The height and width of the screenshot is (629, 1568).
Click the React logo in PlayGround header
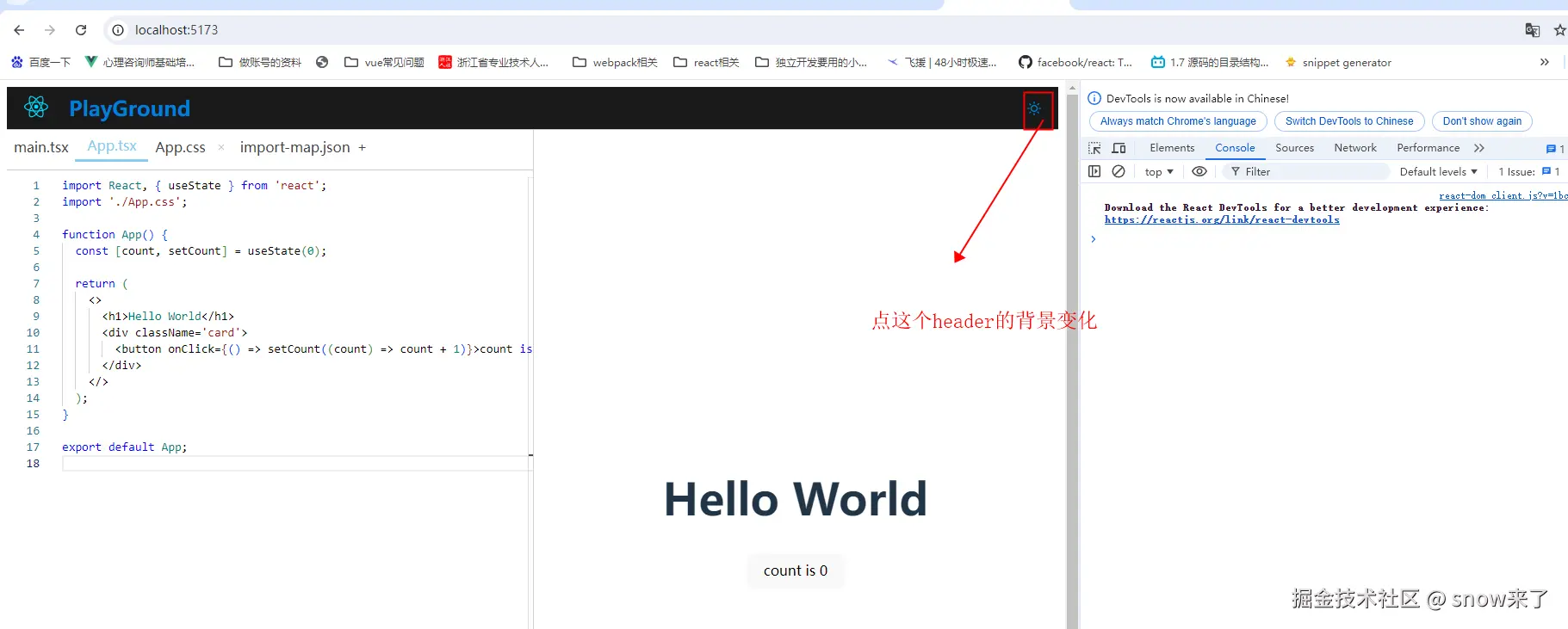(36, 108)
